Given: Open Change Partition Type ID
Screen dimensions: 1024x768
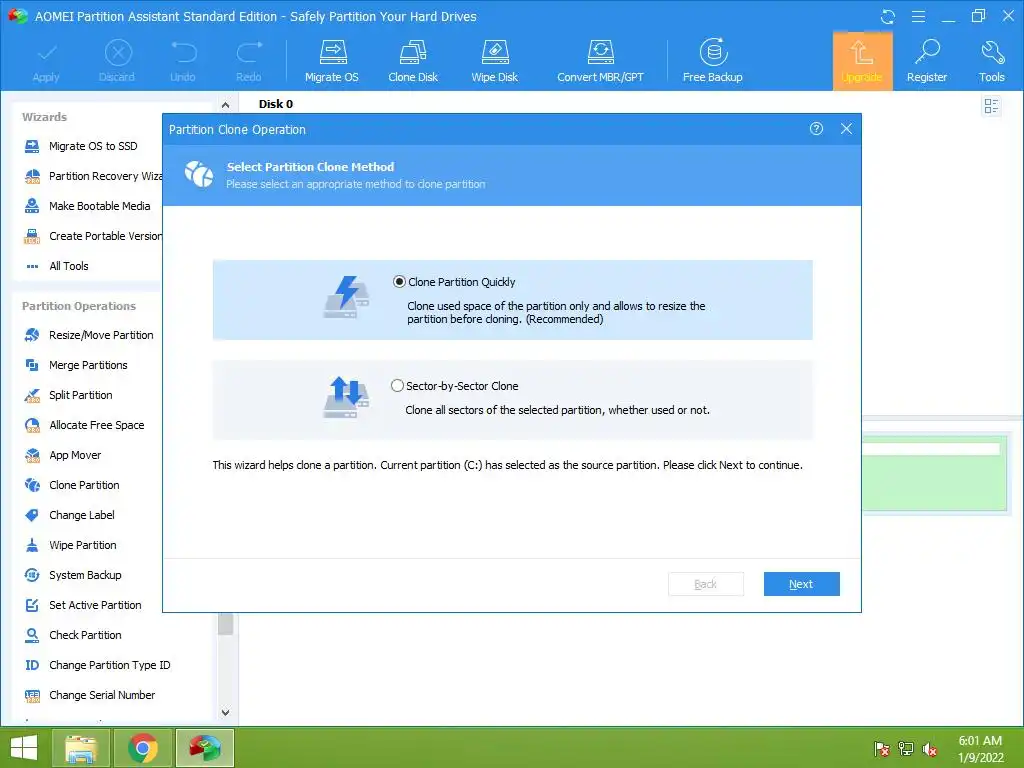Looking at the screenshot, I should coord(97,665).
